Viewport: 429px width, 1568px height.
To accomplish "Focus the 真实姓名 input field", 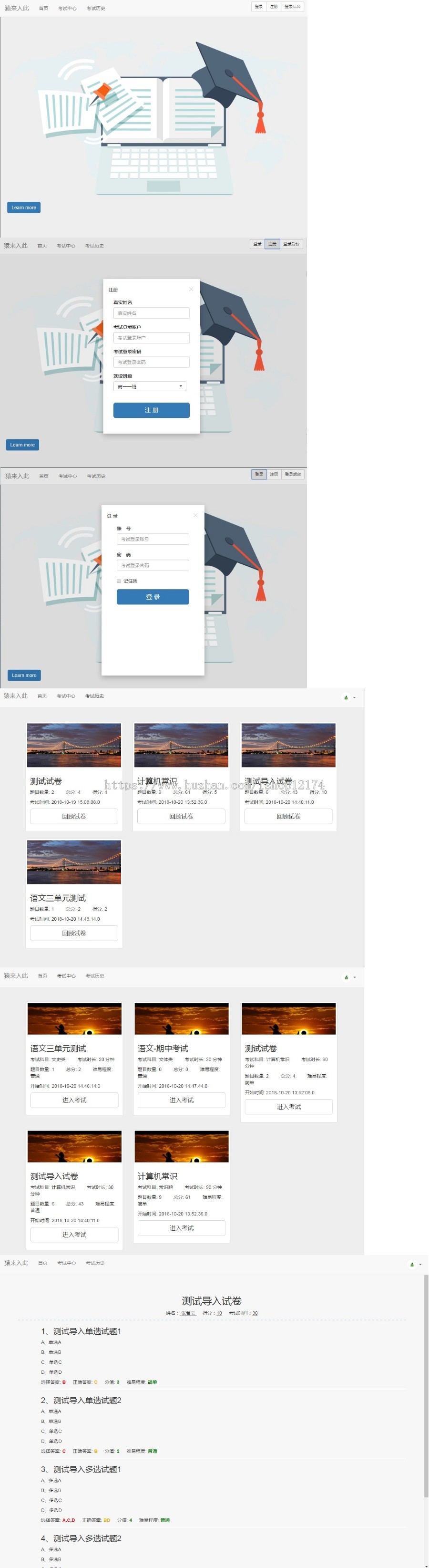I will tap(152, 313).
